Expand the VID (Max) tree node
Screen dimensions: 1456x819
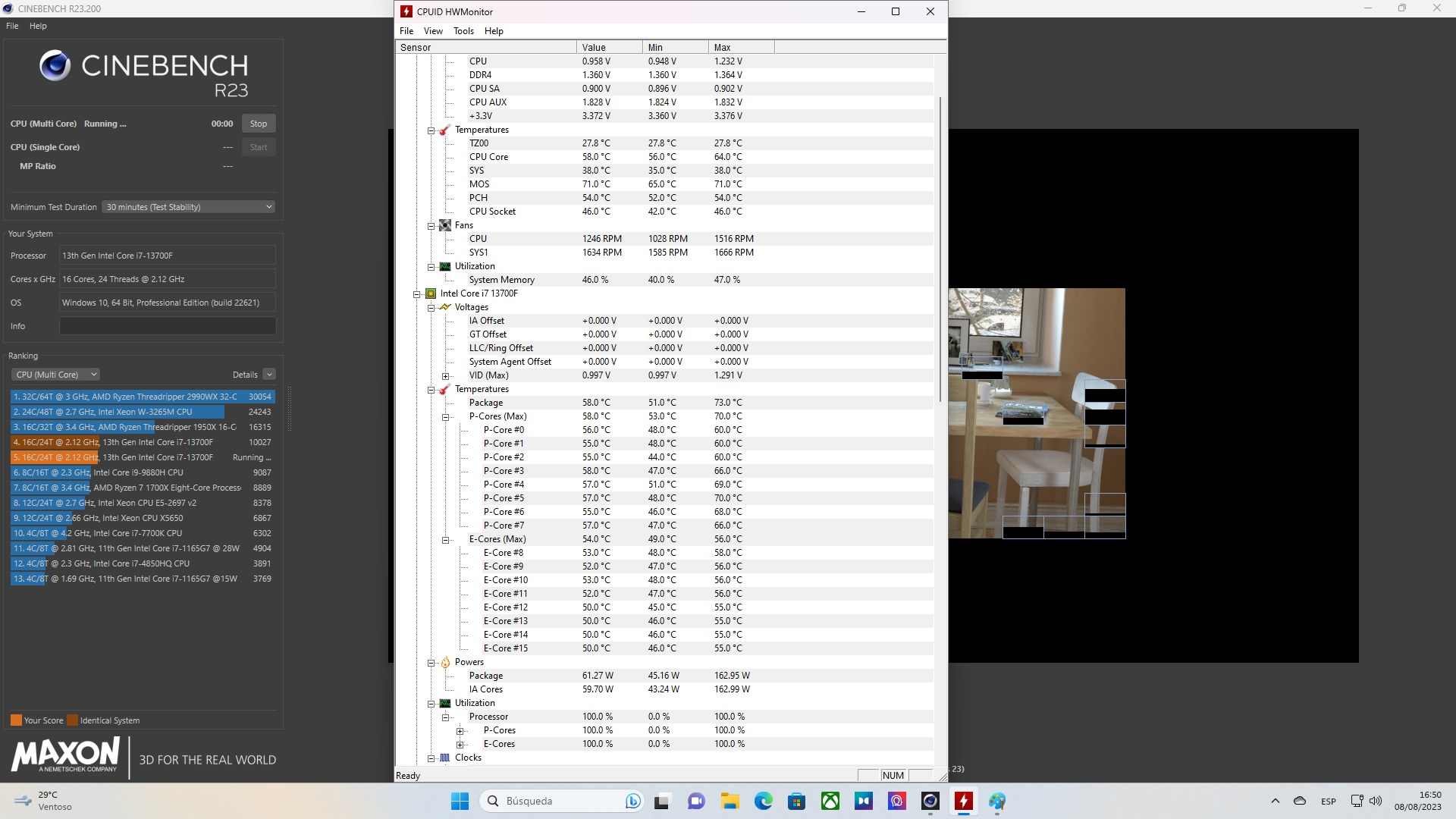pos(446,376)
